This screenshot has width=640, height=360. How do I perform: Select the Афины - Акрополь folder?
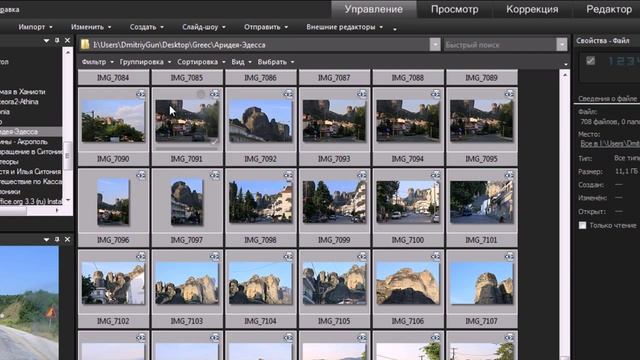[24, 142]
